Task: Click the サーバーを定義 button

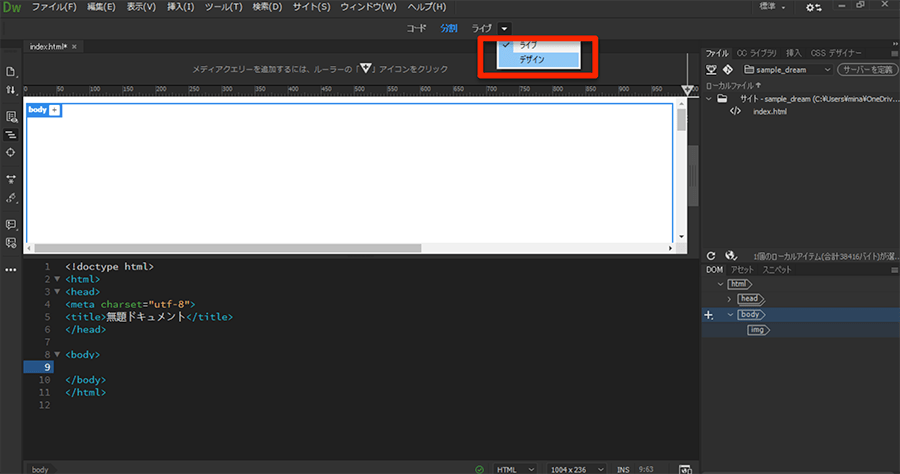Action: (868, 69)
